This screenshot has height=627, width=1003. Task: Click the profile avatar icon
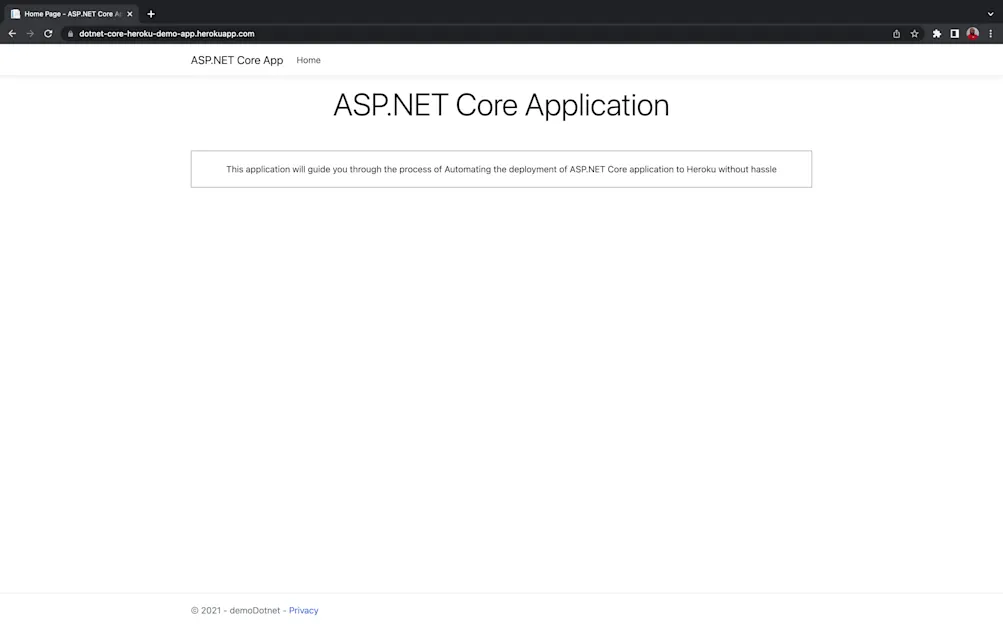(972, 33)
